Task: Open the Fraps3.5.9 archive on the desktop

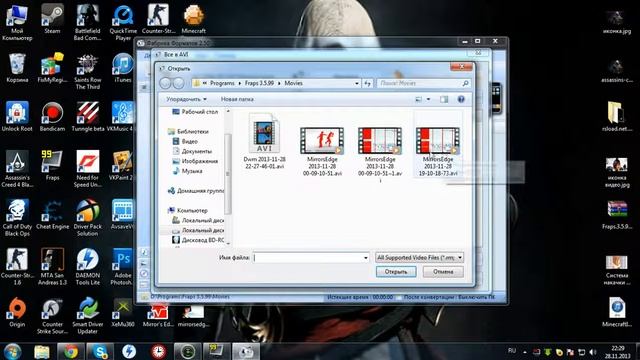Action: pos(617,215)
